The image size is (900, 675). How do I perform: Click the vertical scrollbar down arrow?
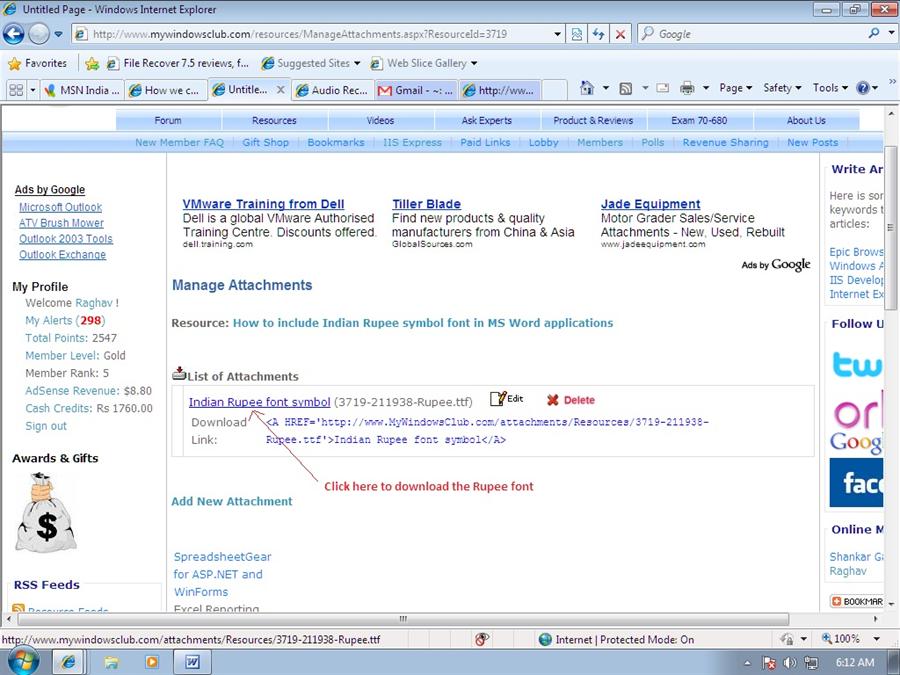coord(890,604)
